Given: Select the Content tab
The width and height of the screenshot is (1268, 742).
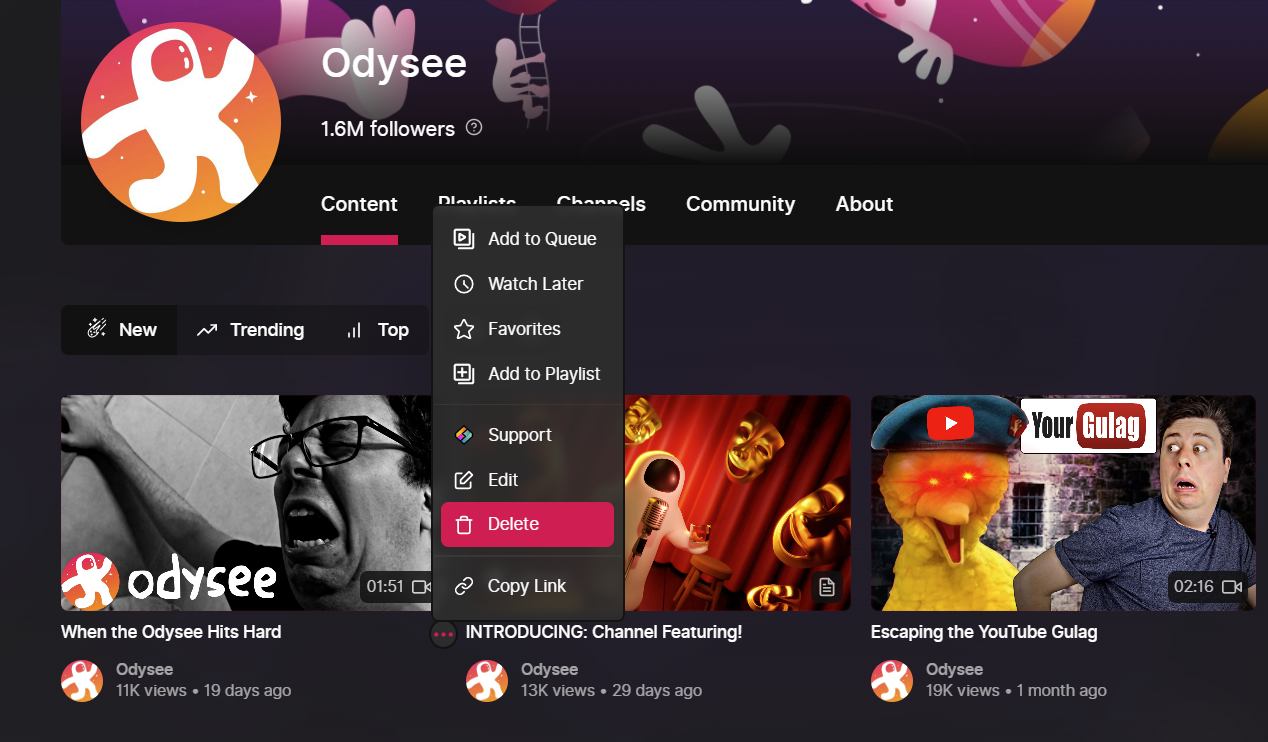Looking at the screenshot, I should [x=359, y=204].
